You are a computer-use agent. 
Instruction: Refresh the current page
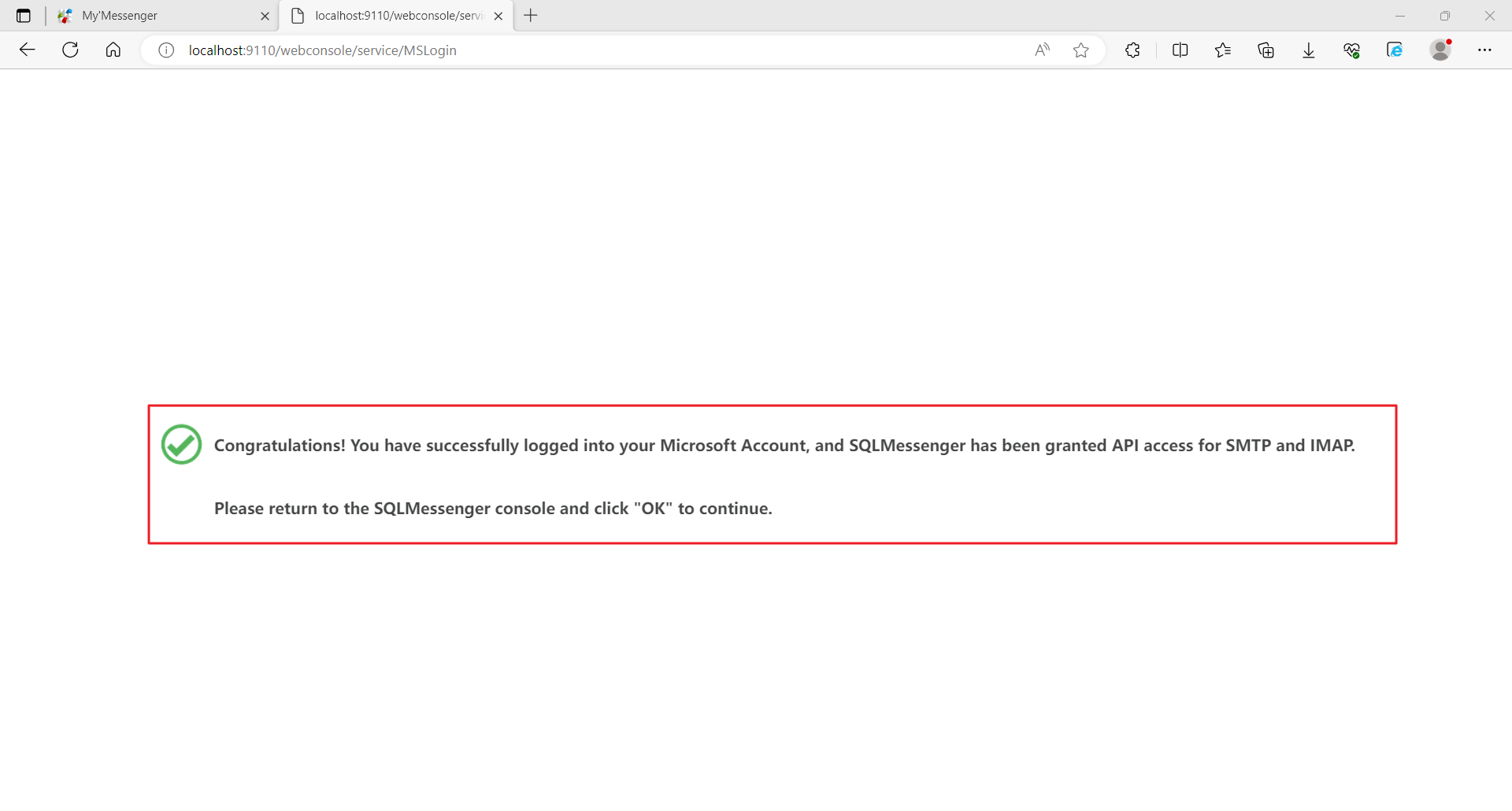(x=70, y=50)
